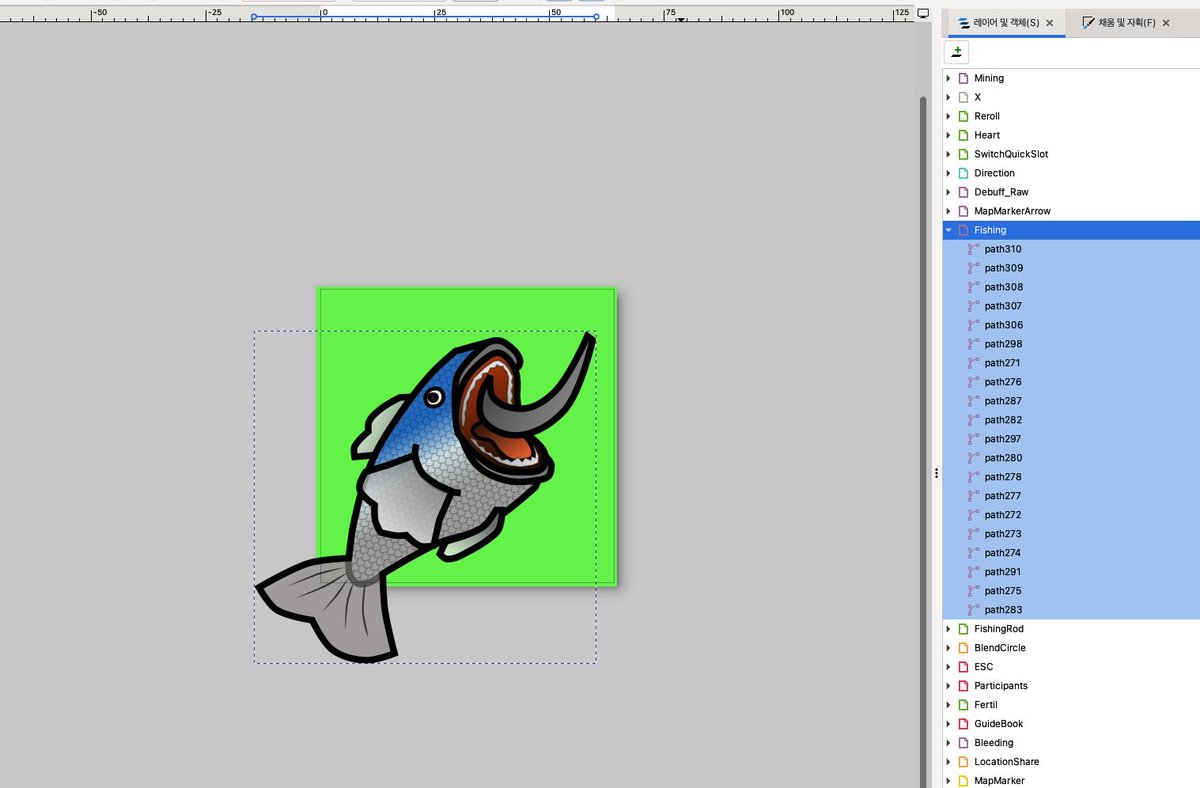Expand the SwitchQuickSlot layer
1200x788 pixels.
coord(948,154)
